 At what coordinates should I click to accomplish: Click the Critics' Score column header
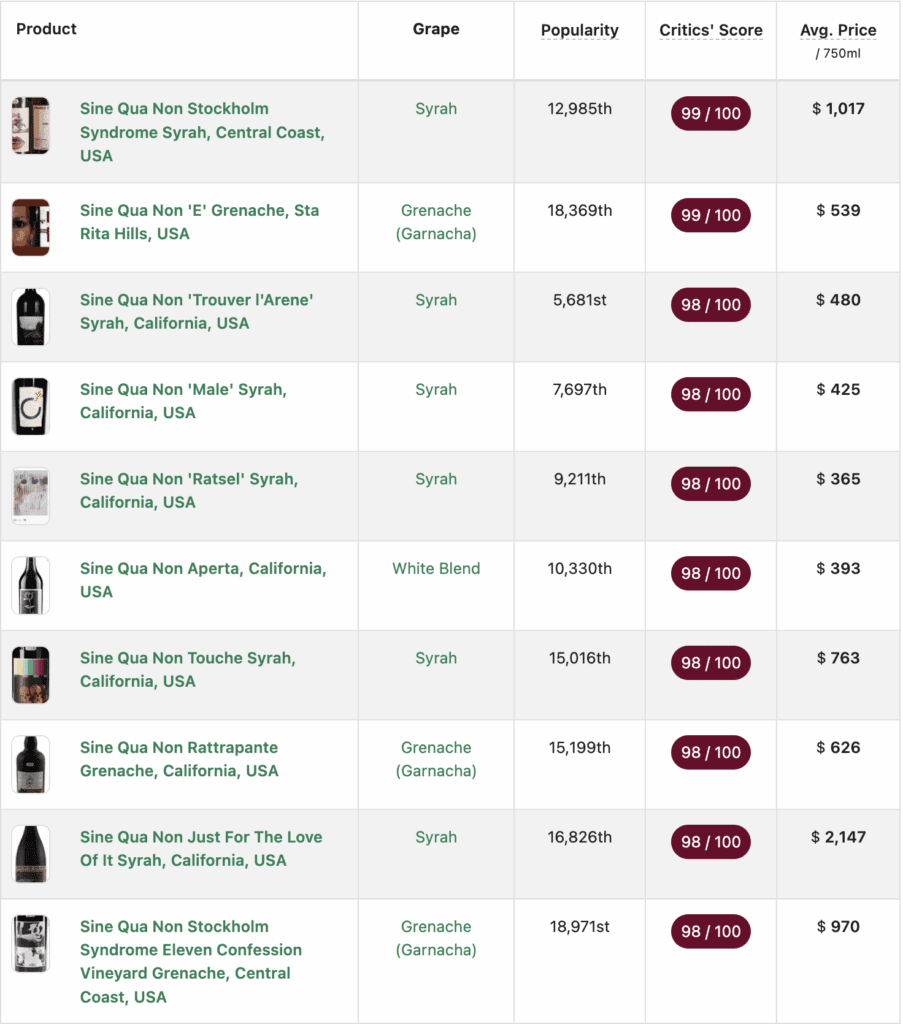click(x=710, y=30)
